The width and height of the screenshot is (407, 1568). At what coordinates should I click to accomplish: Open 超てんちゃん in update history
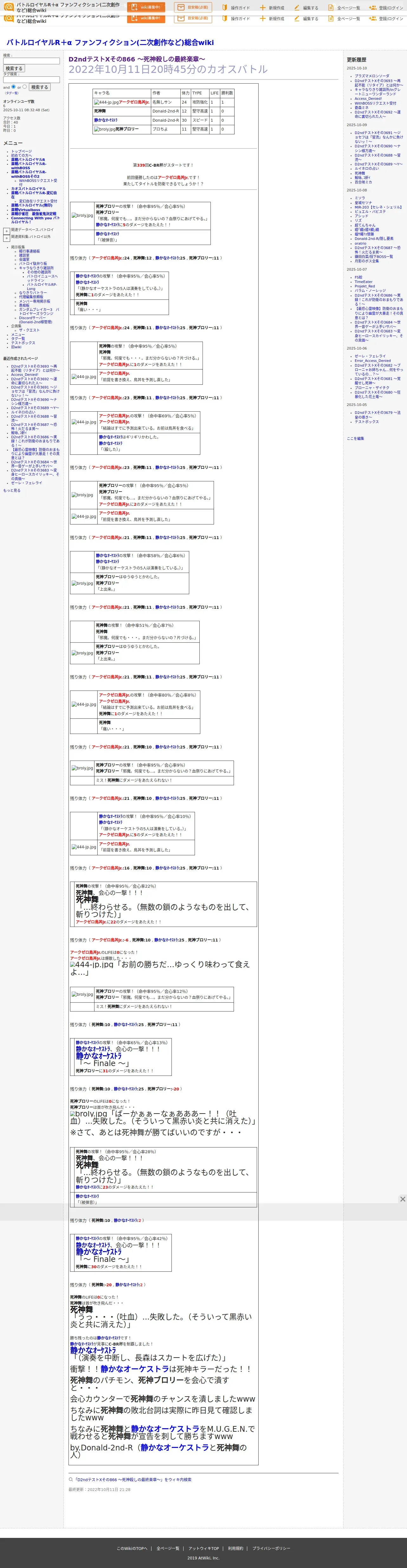tap(365, 225)
